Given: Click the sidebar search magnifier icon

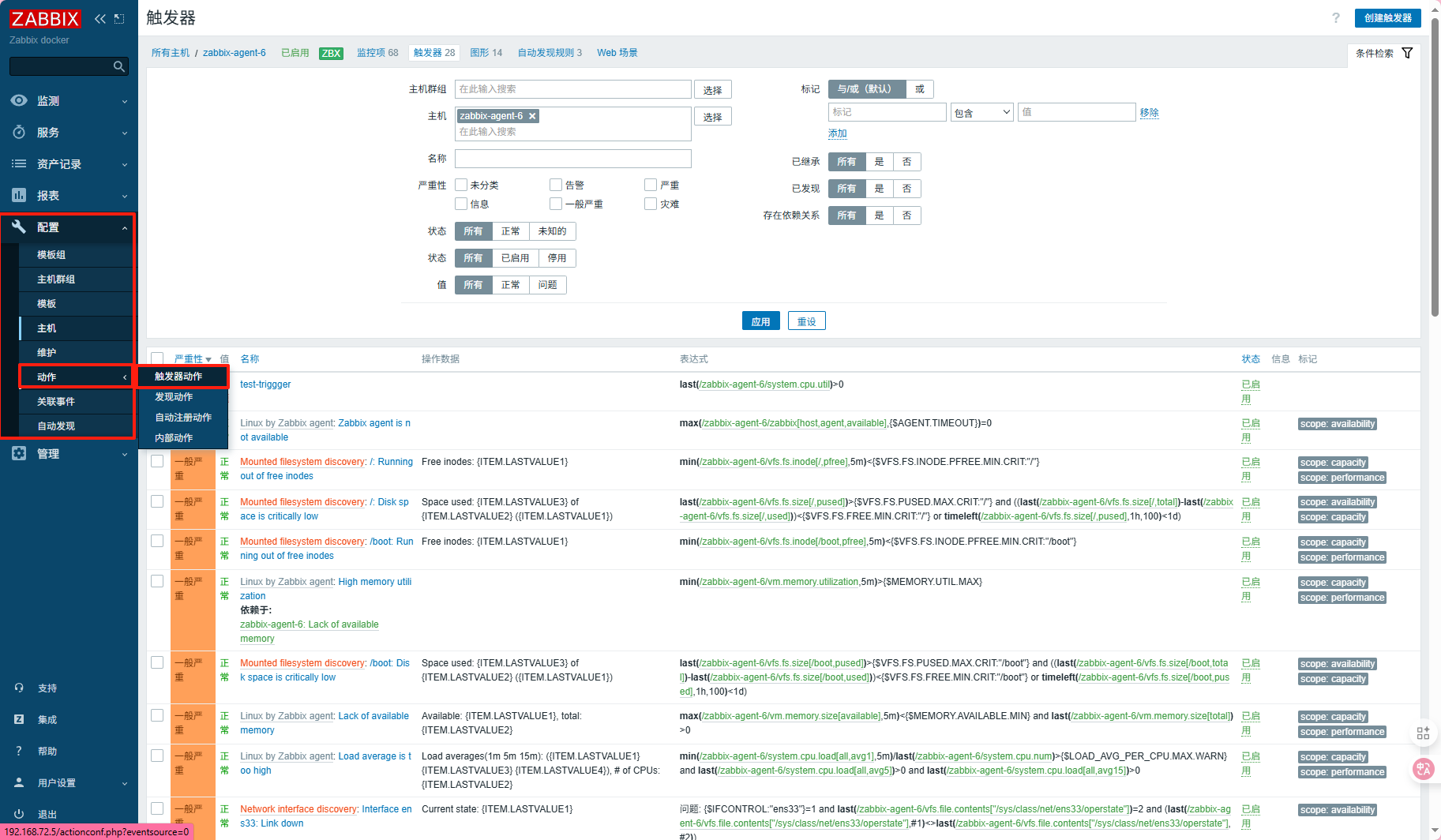Looking at the screenshot, I should pos(119,66).
